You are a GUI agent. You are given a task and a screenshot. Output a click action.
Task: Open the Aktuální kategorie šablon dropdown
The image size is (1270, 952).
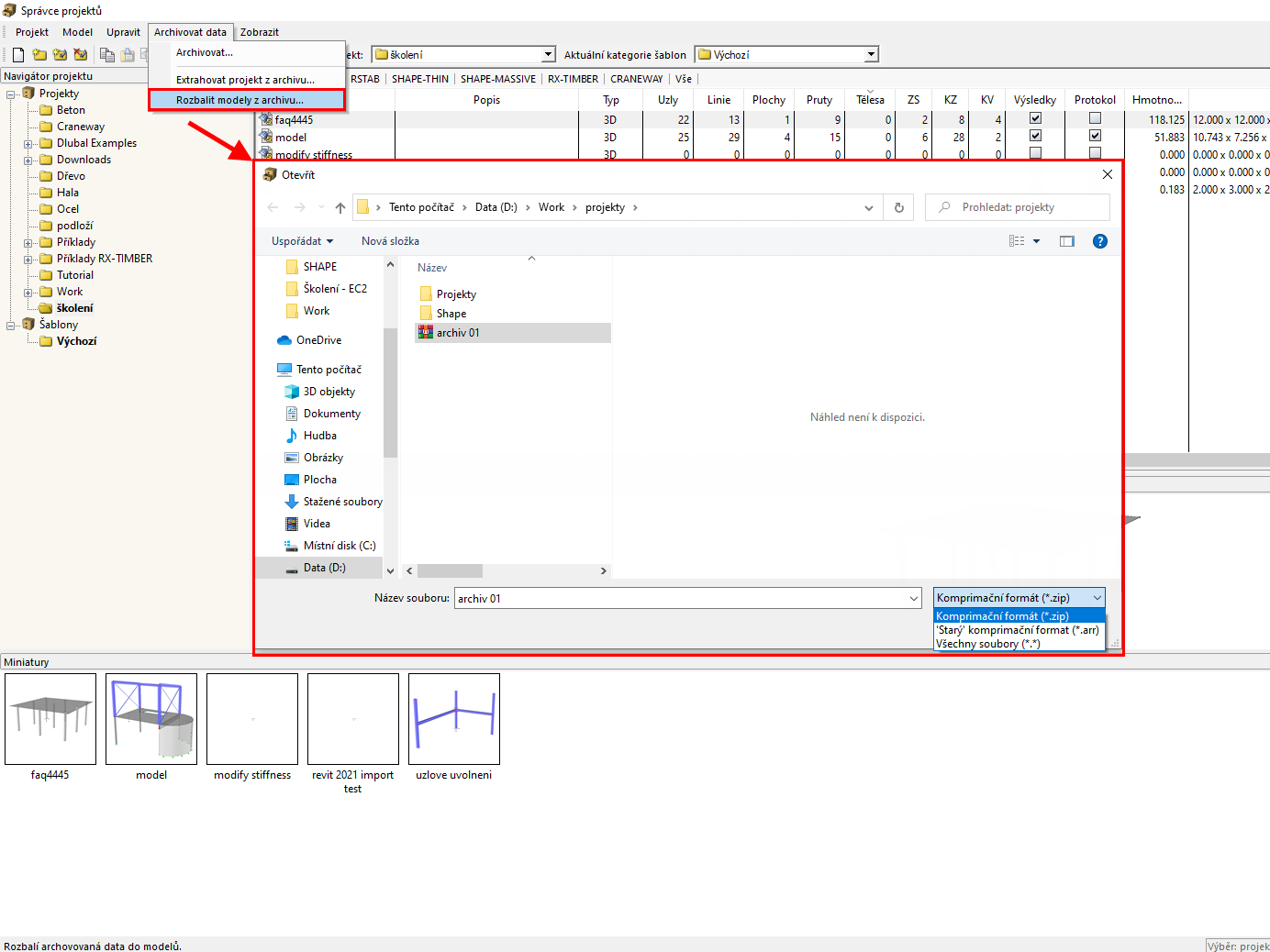point(871,55)
